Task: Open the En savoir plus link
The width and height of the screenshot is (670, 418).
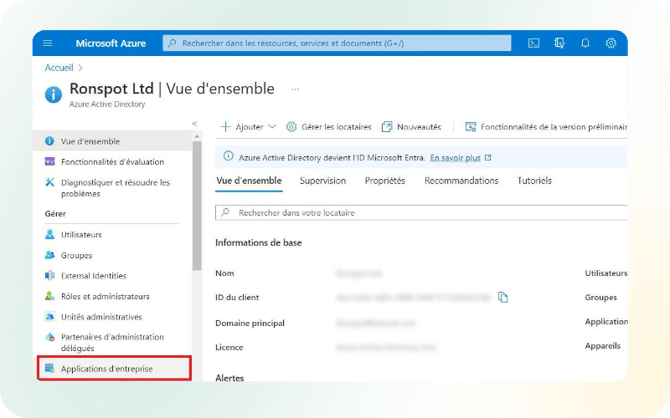Action: (x=455, y=158)
